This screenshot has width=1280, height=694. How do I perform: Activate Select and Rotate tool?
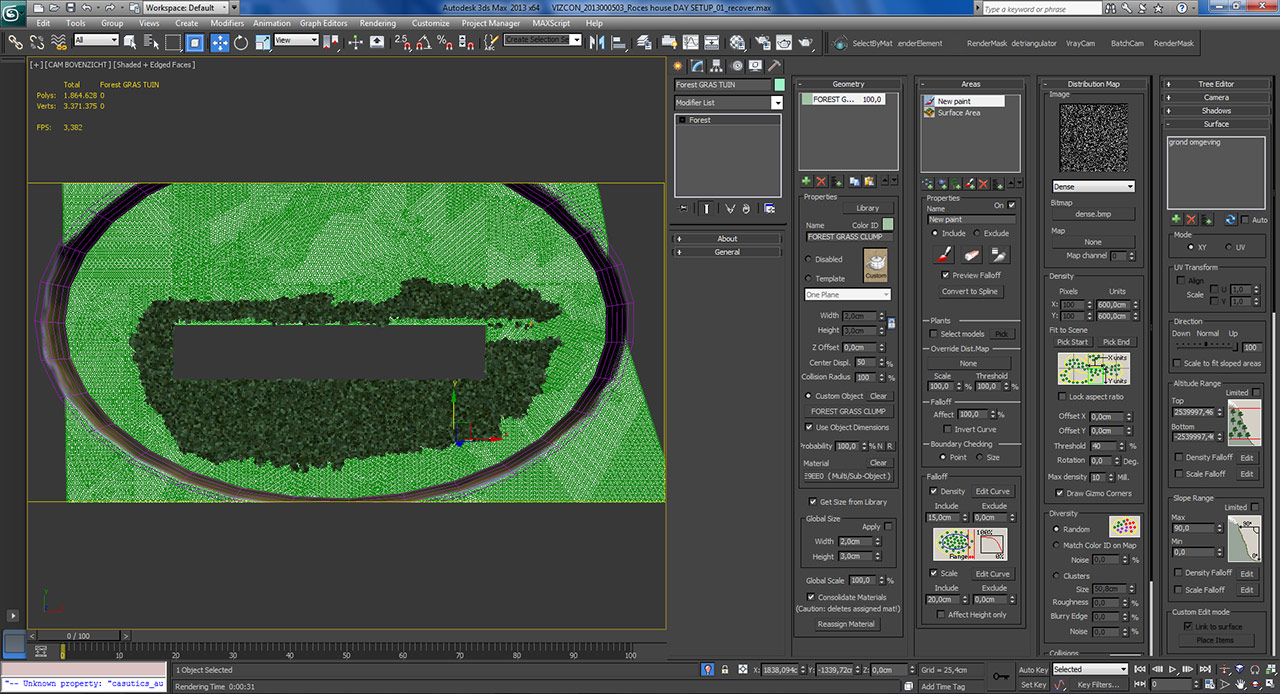click(241, 42)
